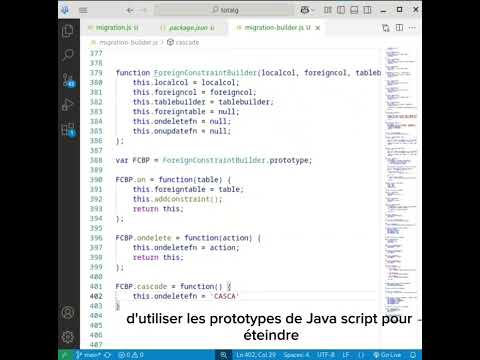Viewport: 480px width, 360px height.
Task: Open changes compare icon in editor actions
Action: click(x=386, y=28)
